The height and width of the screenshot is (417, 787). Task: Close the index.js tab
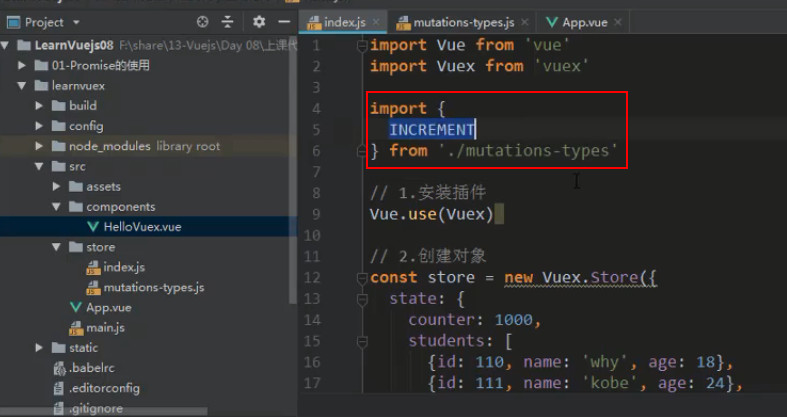(376, 22)
